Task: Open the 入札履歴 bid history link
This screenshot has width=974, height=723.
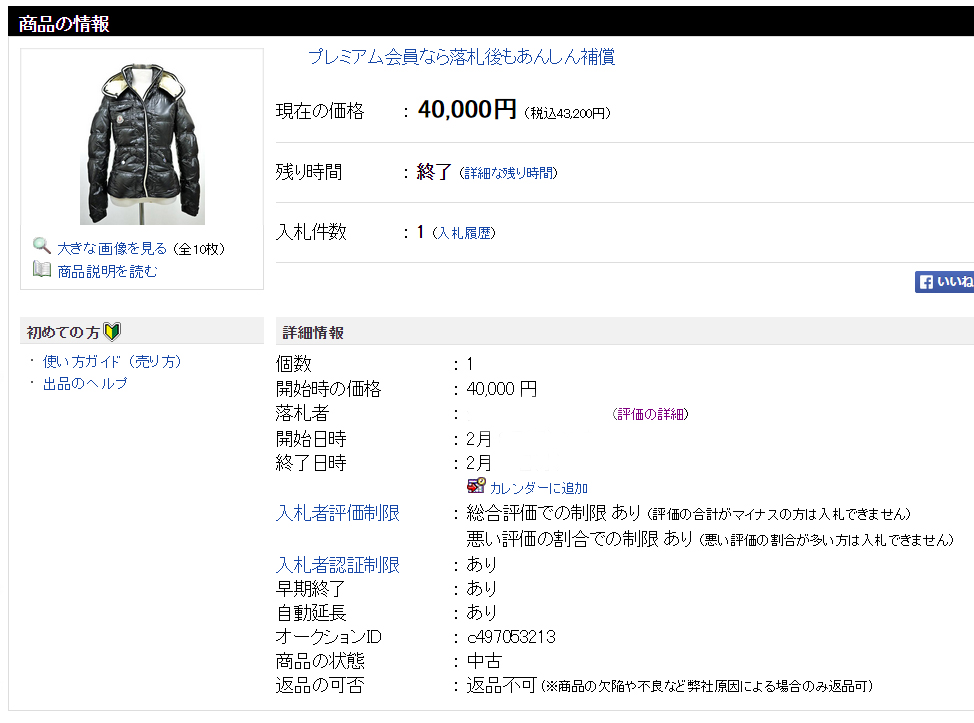Action: (x=464, y=234)
